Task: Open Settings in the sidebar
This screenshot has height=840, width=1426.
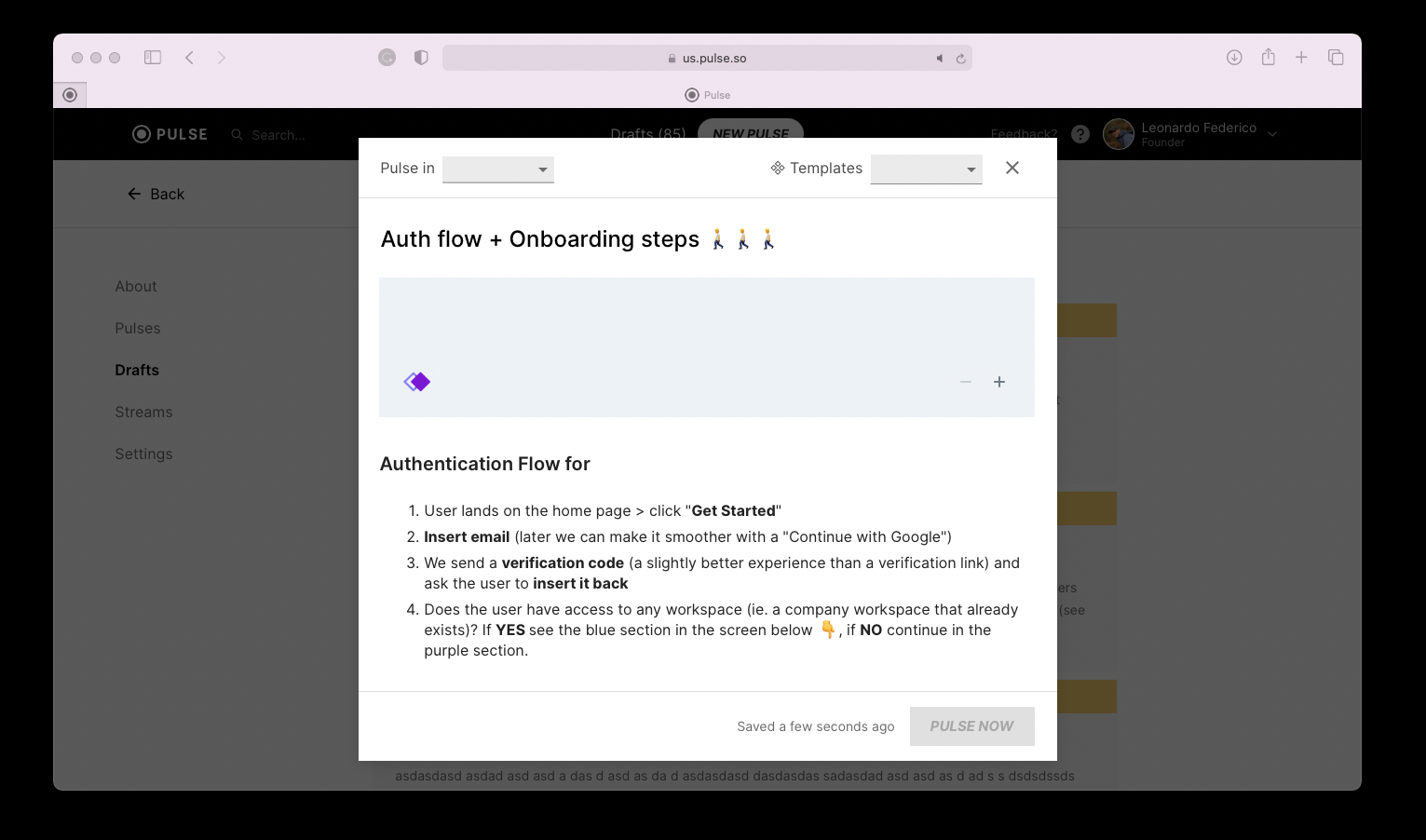Action: (143, 454)
